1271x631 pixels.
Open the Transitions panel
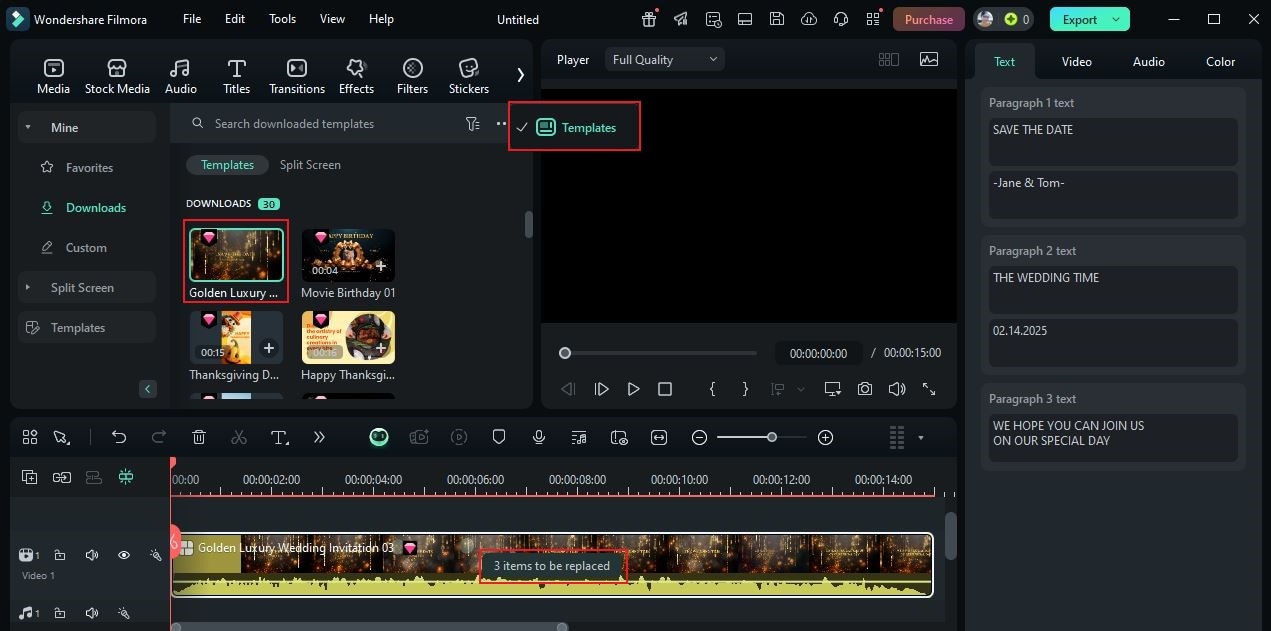[297, 76]
